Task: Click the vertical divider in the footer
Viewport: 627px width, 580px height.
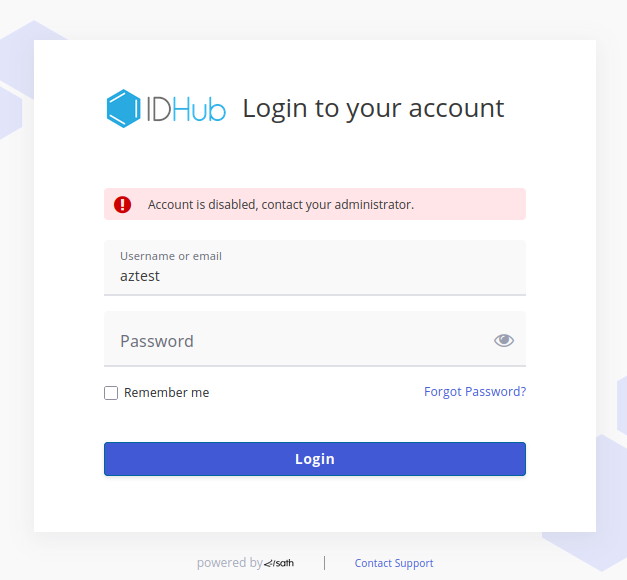Action: pos(324,563)
